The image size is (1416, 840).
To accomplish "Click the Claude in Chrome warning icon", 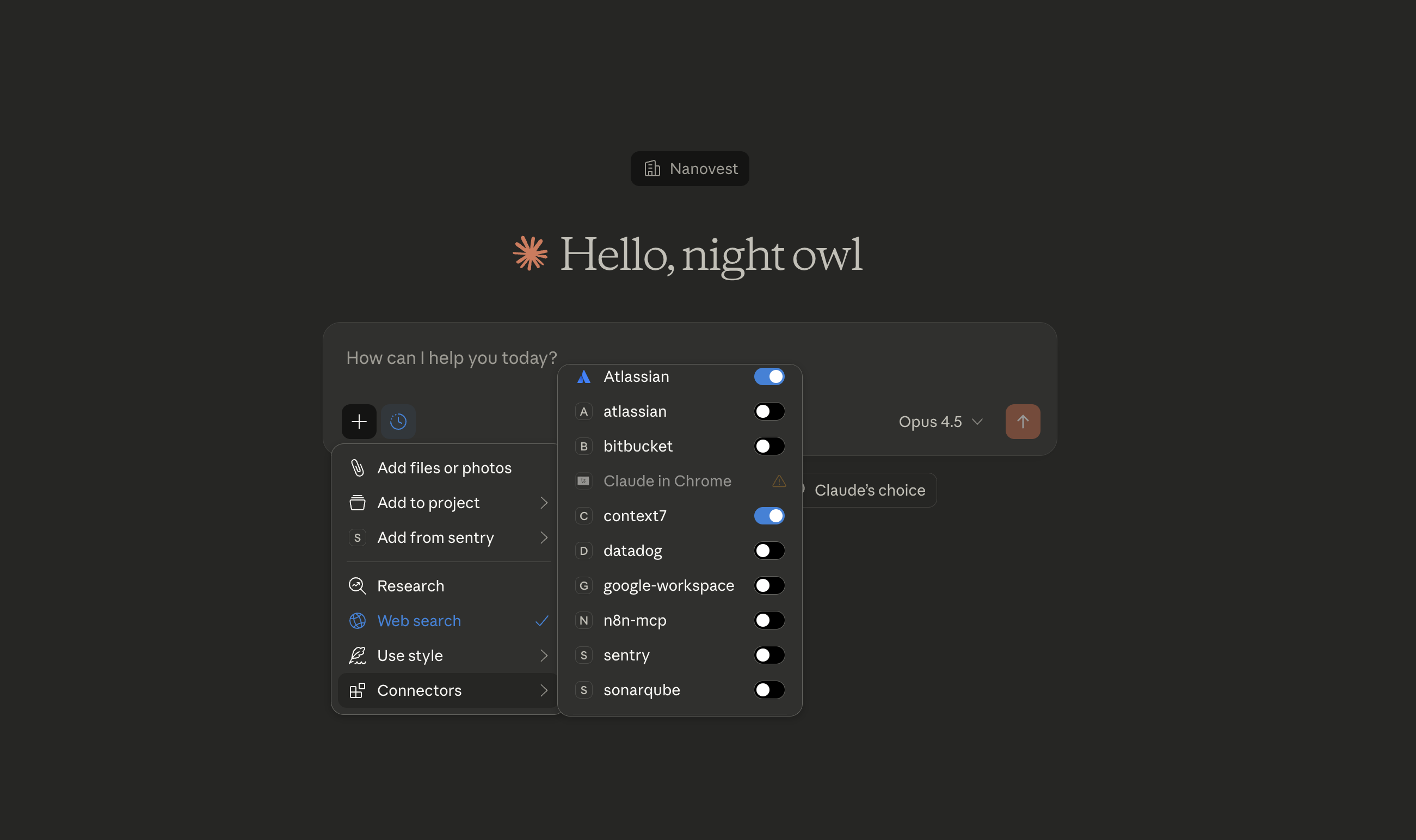I will (x=779, y=481).
